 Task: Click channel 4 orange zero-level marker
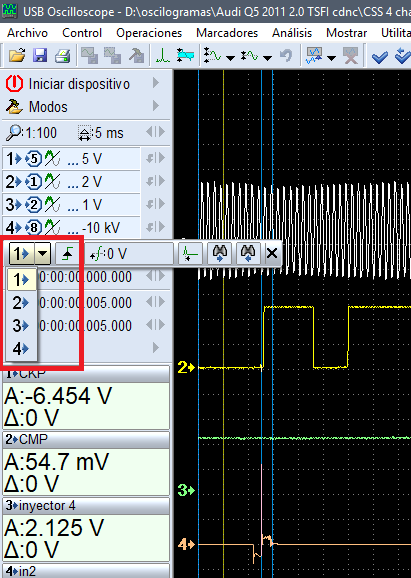coord(186,544)
